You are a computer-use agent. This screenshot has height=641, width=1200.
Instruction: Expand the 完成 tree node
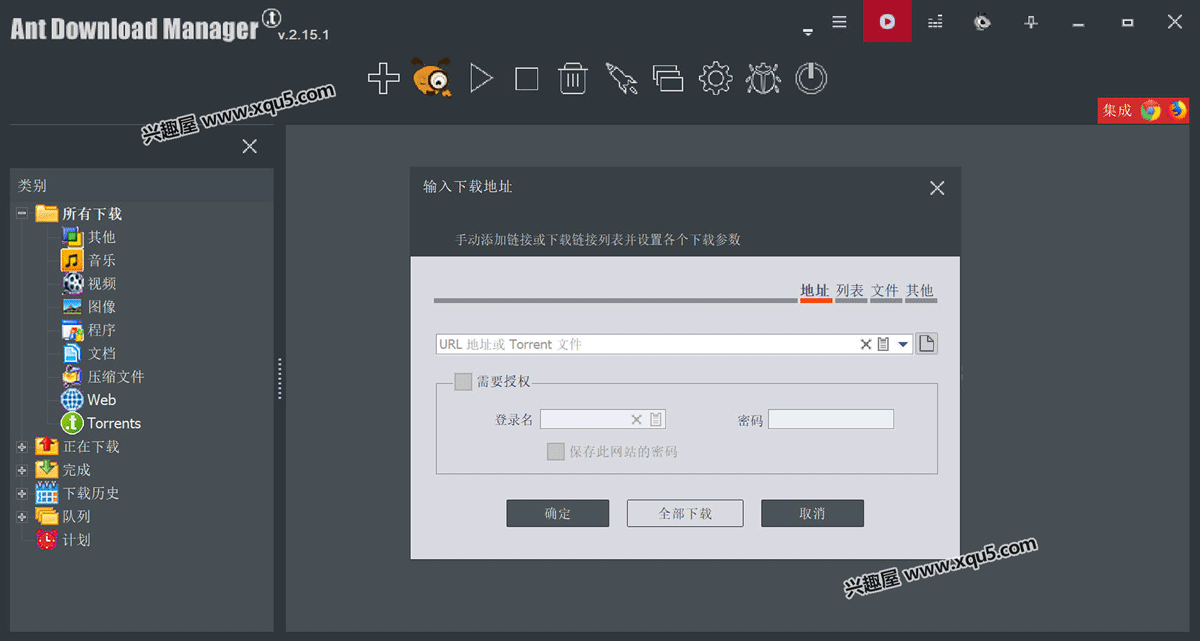pos(22,469)
